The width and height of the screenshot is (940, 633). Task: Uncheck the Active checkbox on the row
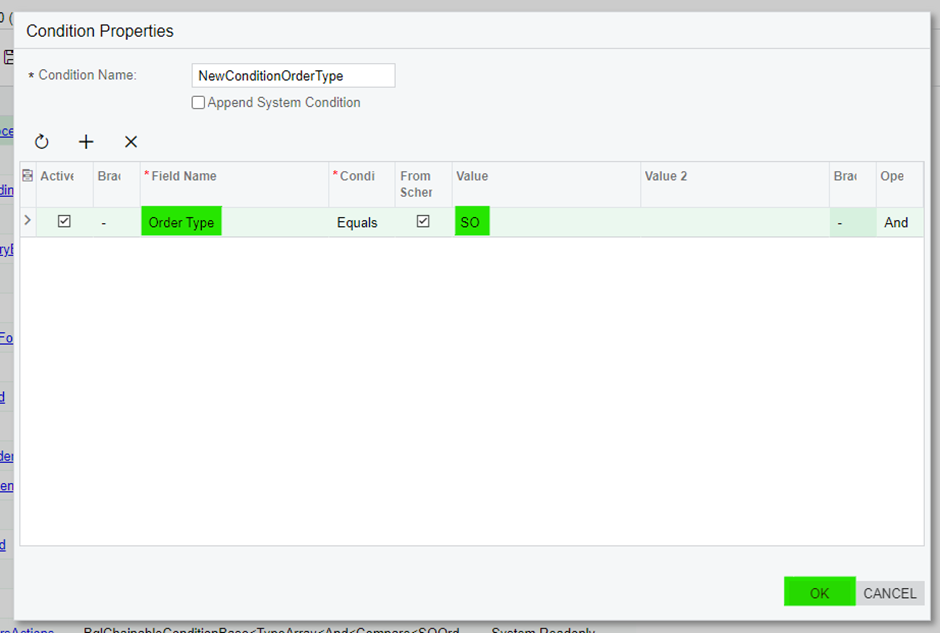(x=64, y=221)
